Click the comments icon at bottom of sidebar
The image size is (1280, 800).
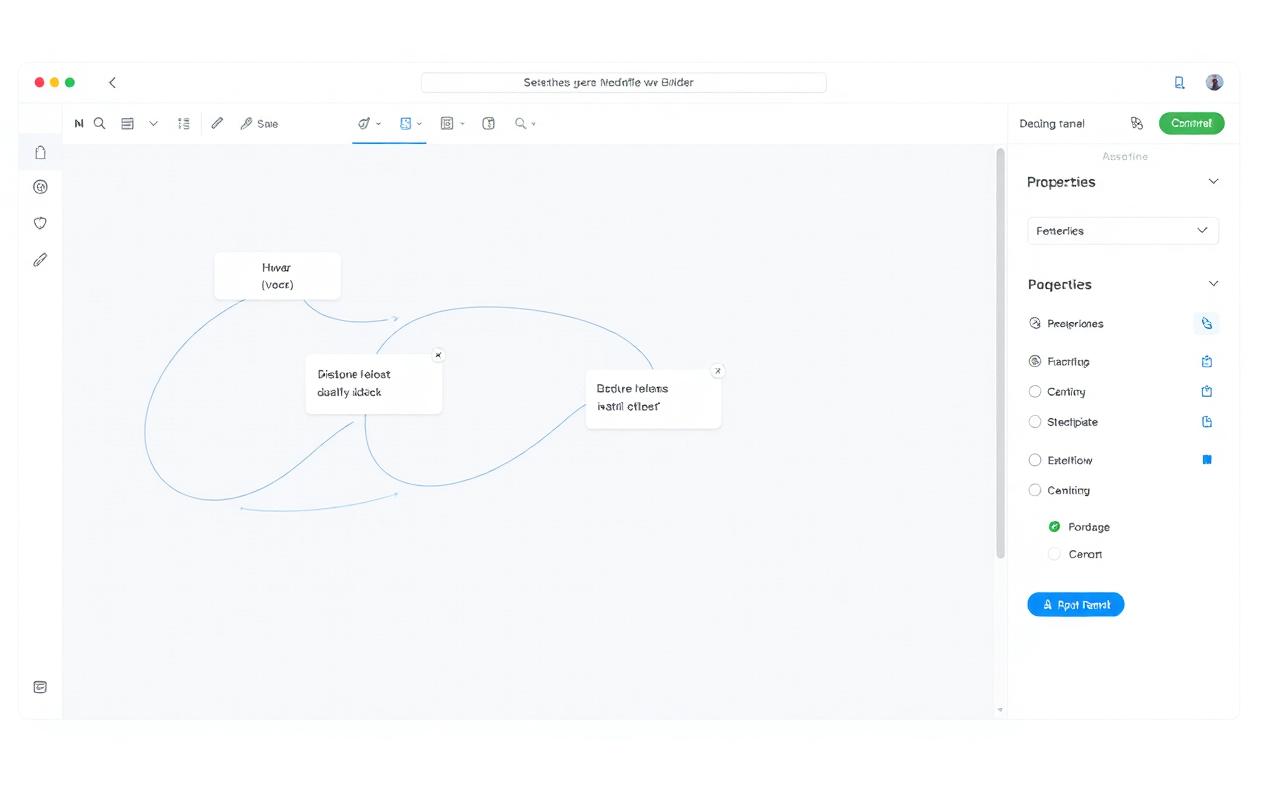tap(40, 687)
